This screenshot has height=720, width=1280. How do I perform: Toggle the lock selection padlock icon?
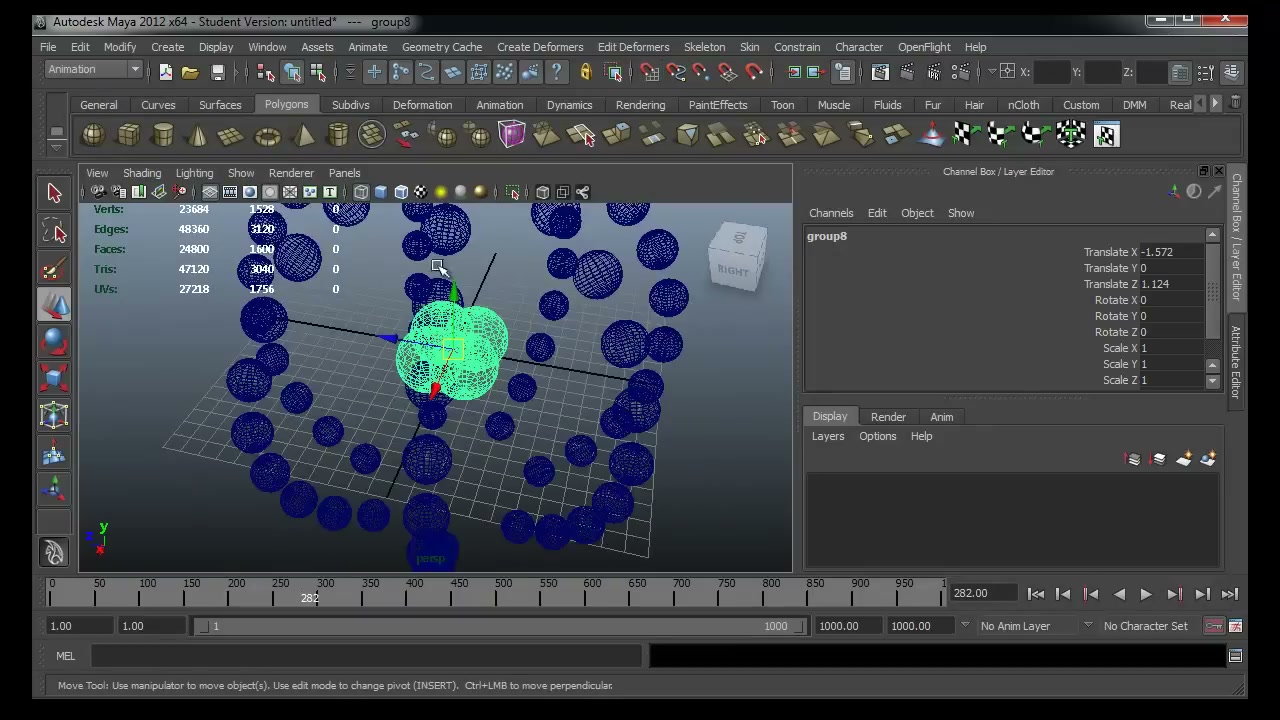586,71
